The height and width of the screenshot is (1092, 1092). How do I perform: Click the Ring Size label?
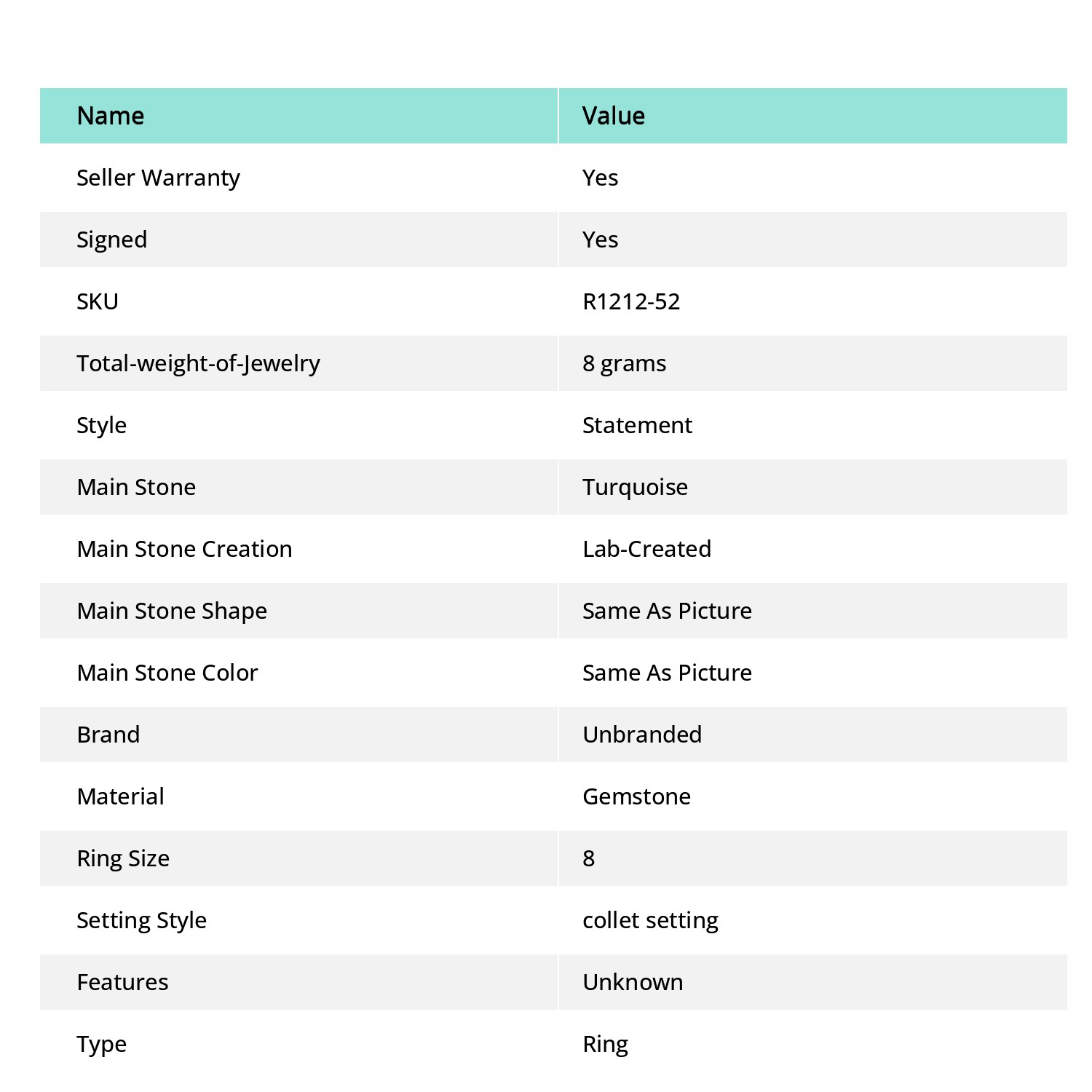[123, 858]
